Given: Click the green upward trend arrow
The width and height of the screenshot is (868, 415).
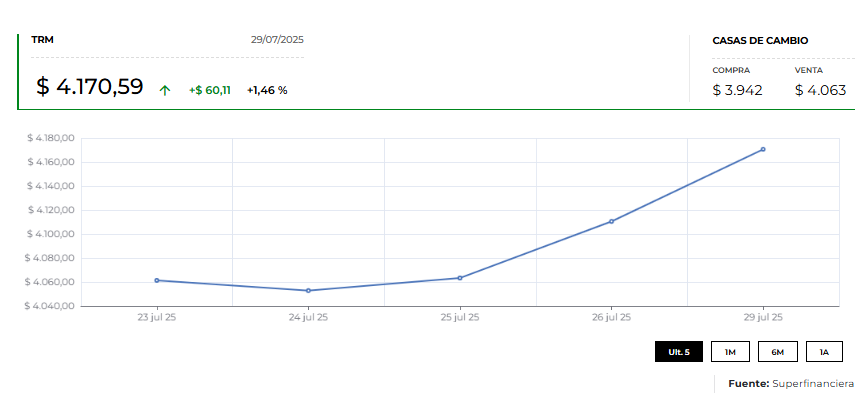Looking at the screenshot, I should click(165, 90).
